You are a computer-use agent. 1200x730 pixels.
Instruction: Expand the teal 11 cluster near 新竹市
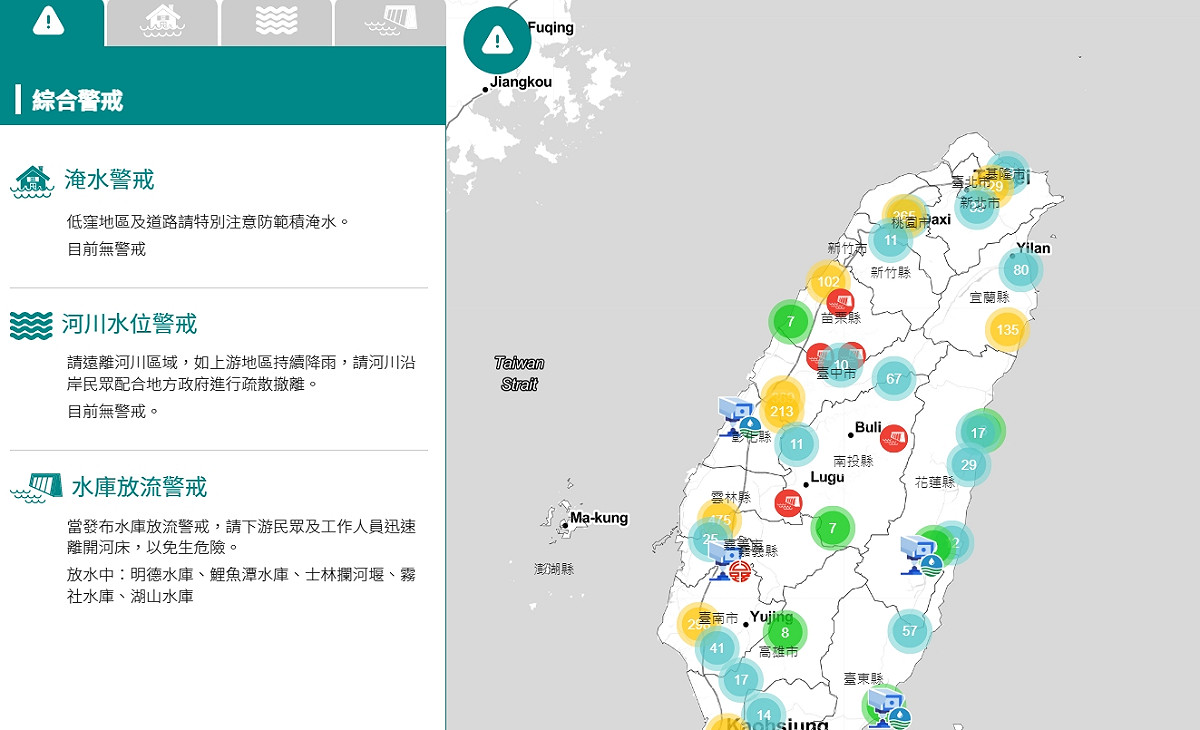890,240
